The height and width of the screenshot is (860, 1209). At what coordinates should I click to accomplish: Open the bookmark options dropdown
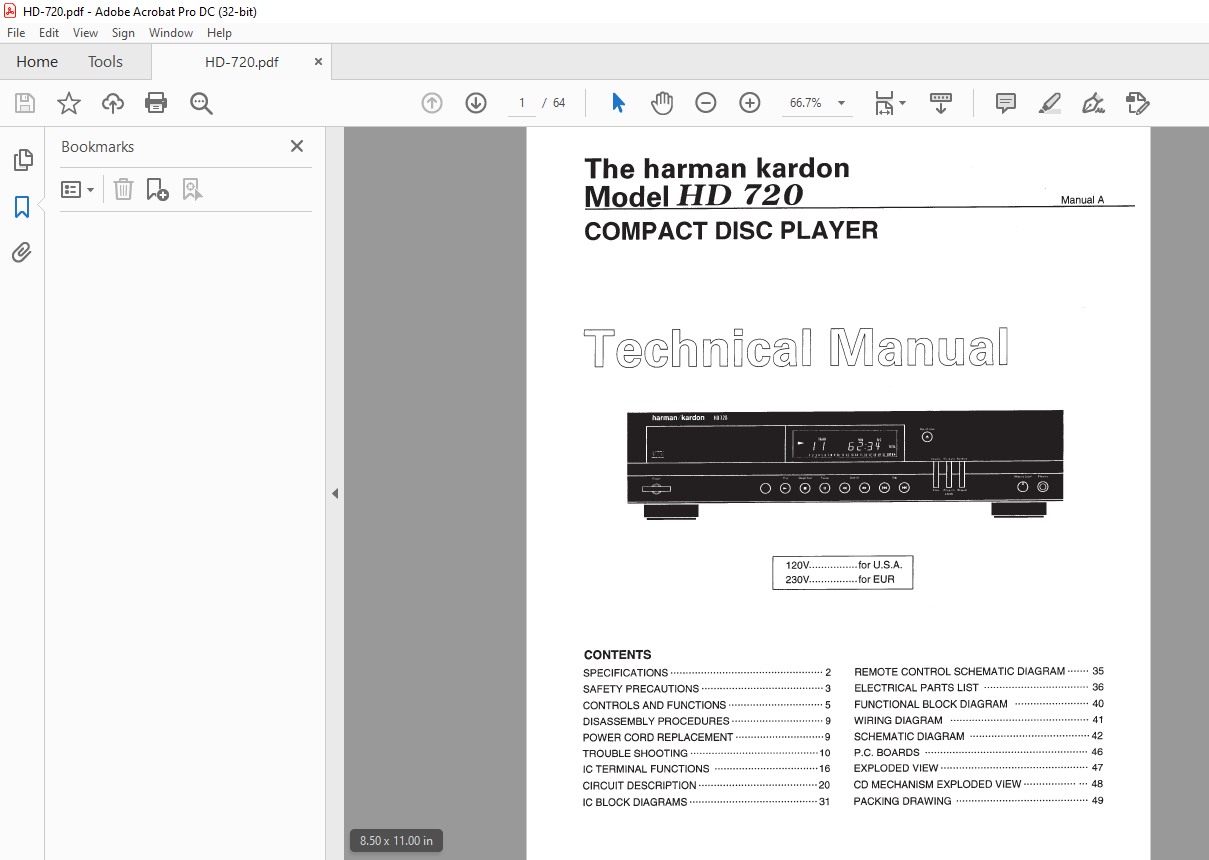click(x=78, y=189)
